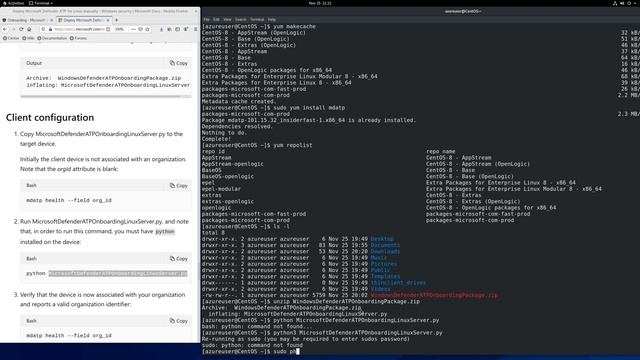Click the top bar date and time
This screenshot has height=360, width=640.
320,3
